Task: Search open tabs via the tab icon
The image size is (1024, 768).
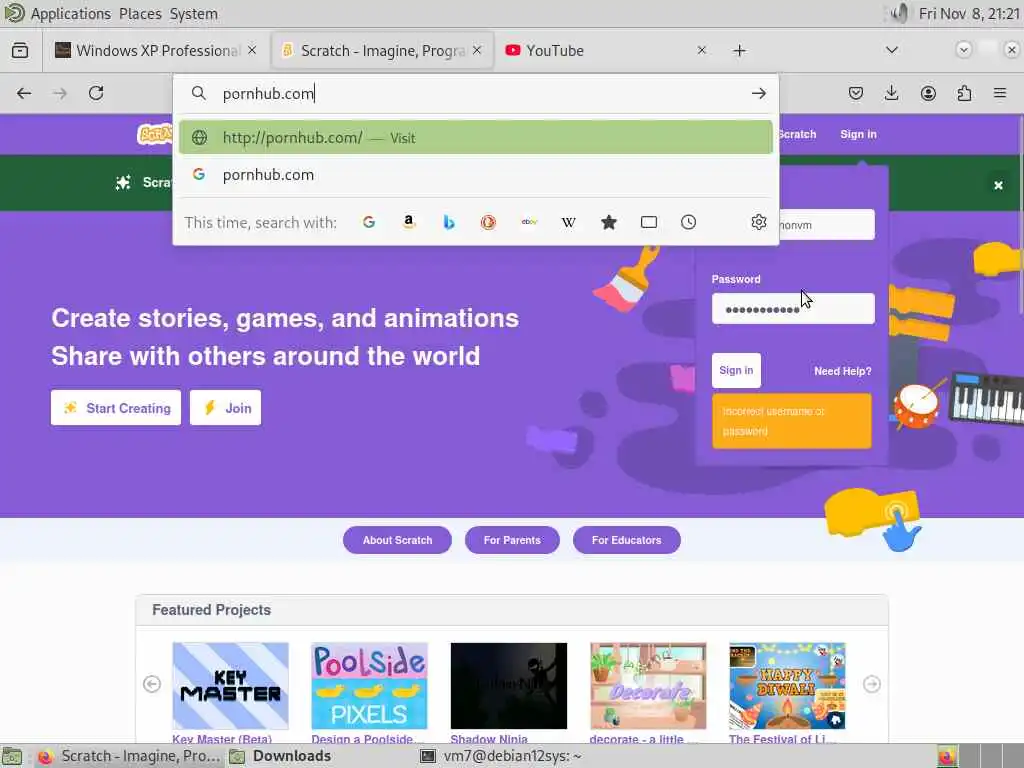Action: coord(648,222)
